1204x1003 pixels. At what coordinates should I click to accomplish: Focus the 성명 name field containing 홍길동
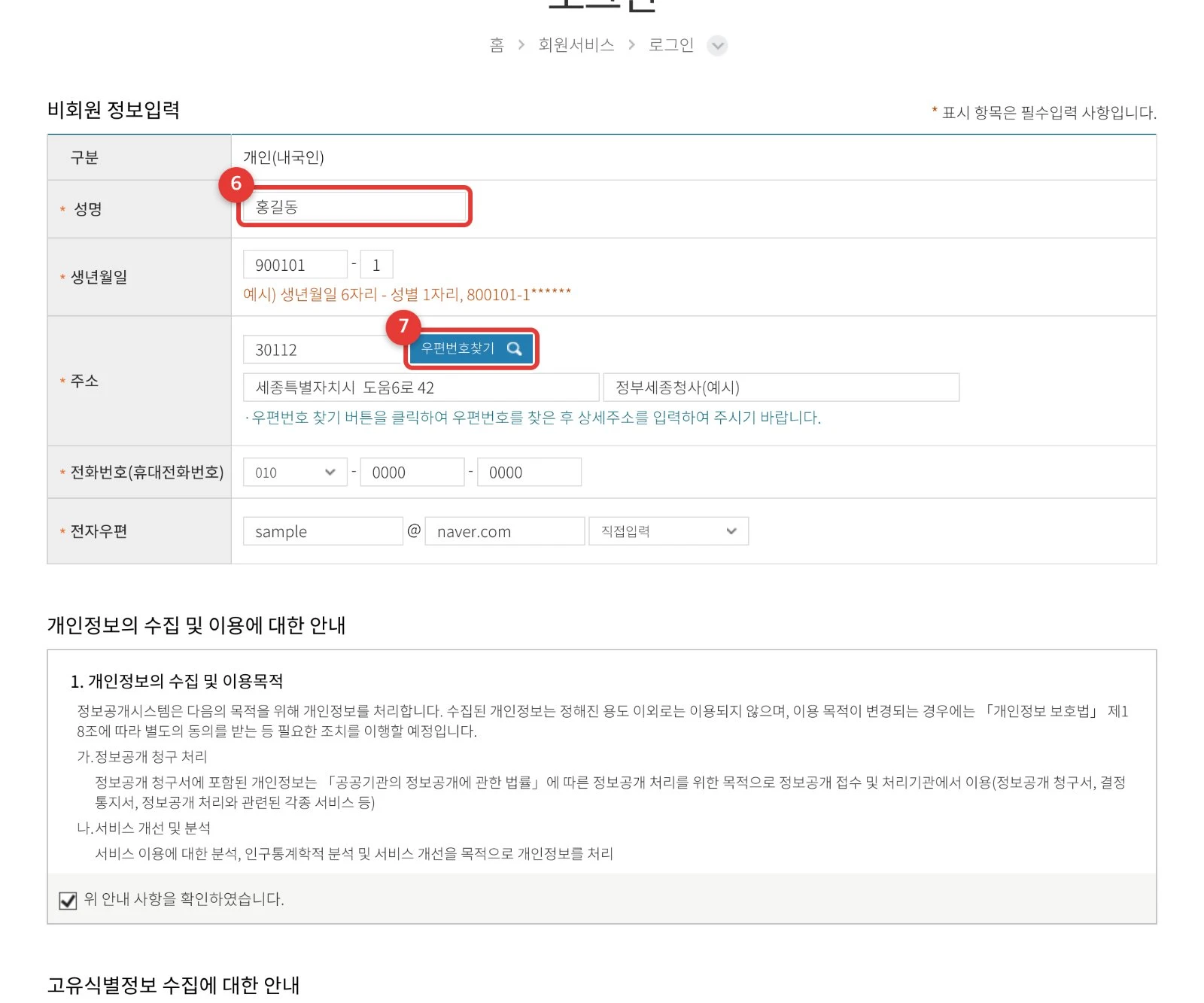point(354,206)
